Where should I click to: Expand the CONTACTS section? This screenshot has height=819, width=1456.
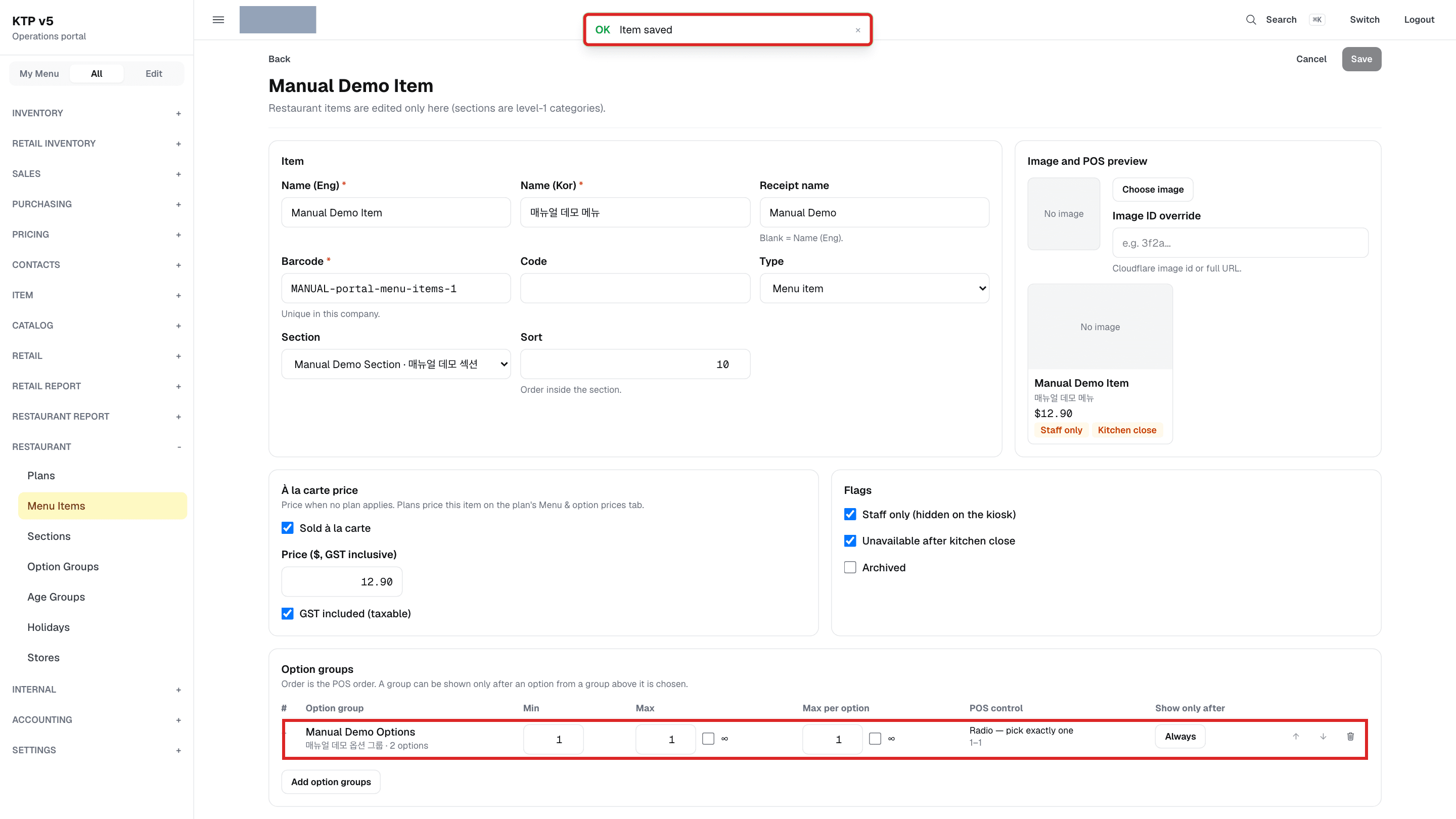click(96, 264)
